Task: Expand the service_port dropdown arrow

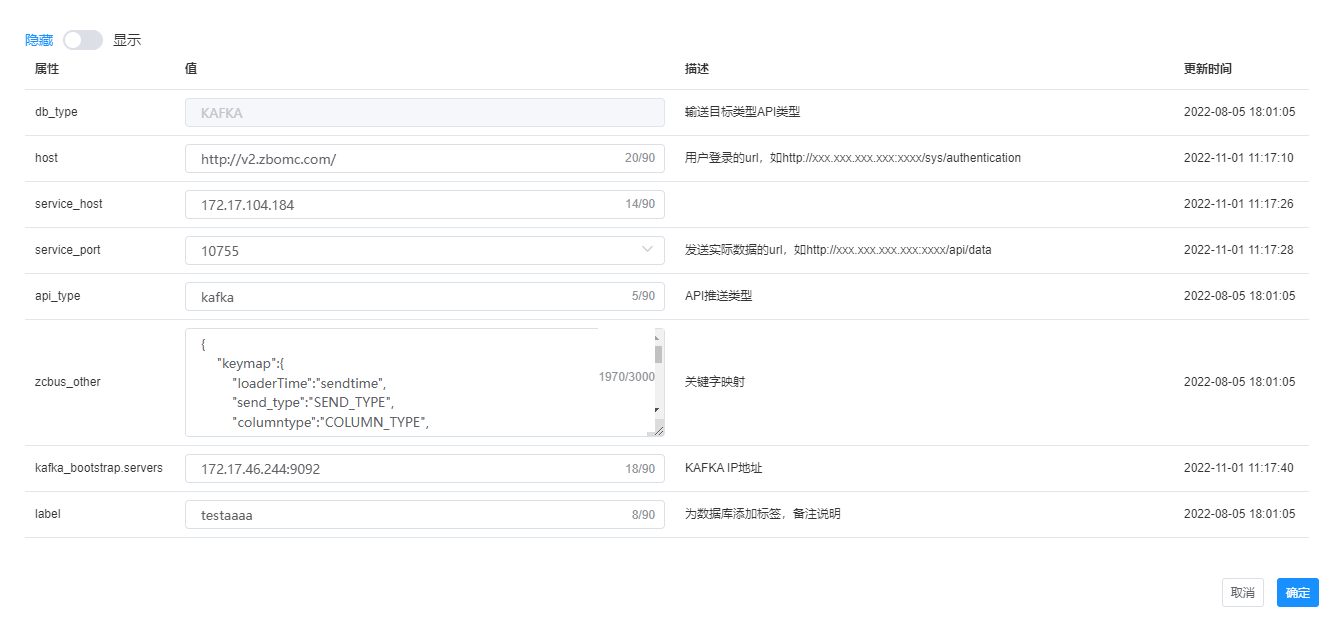Action: point(647,250)
